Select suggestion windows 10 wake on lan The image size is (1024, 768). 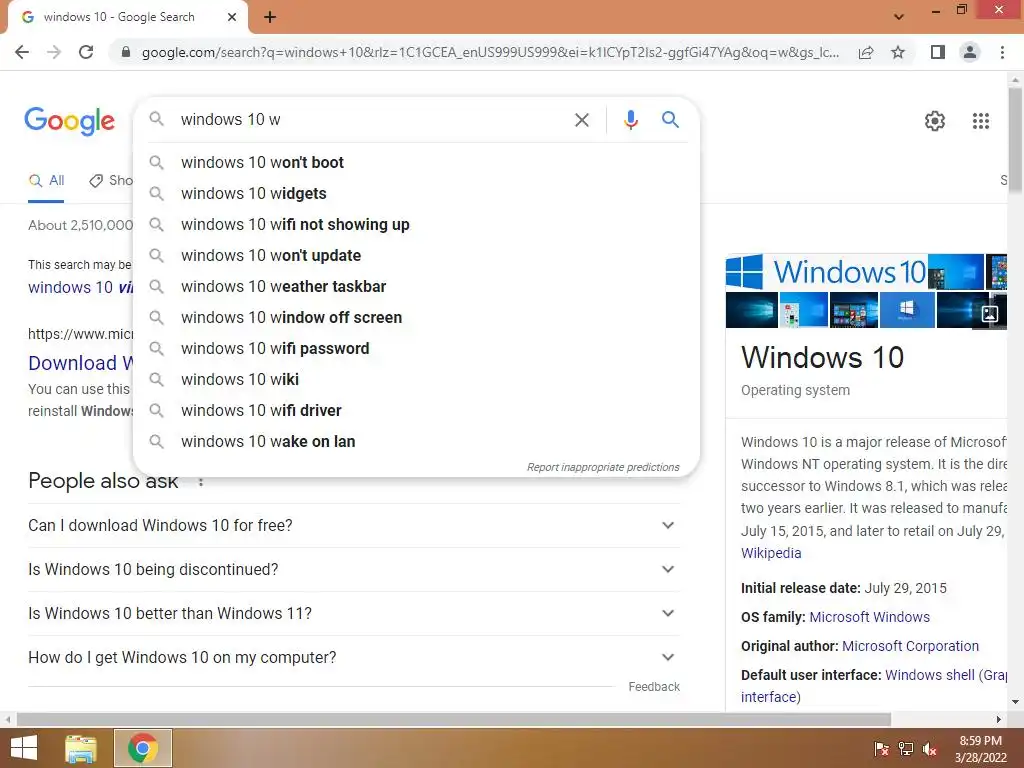coord(416,442)
